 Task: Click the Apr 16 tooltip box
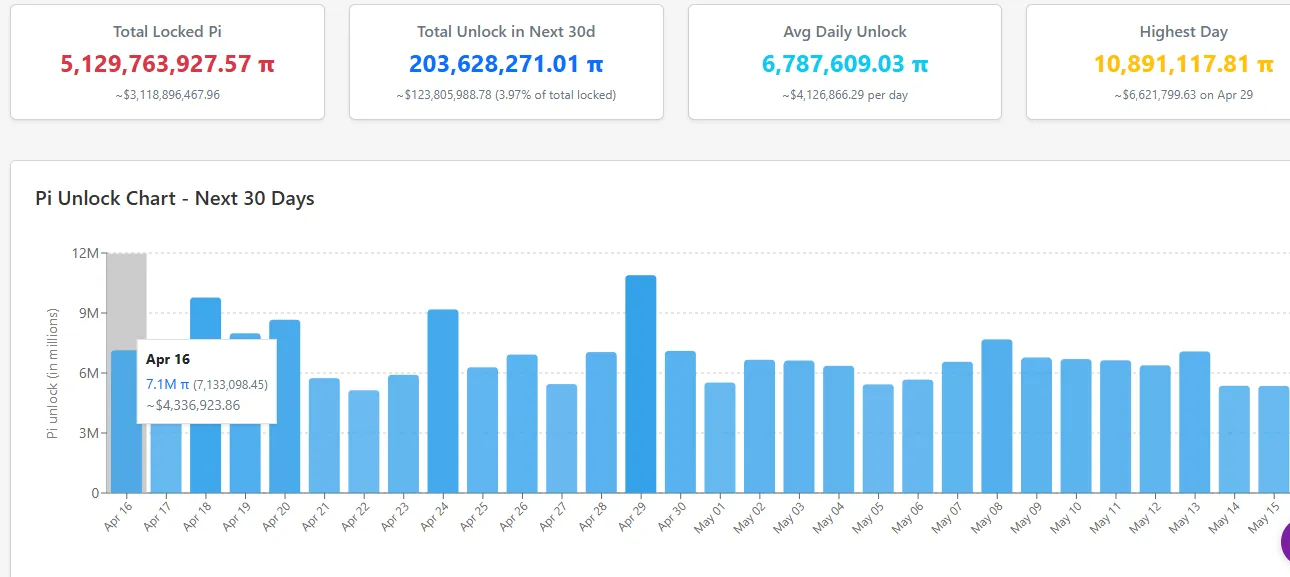[207, 381]
